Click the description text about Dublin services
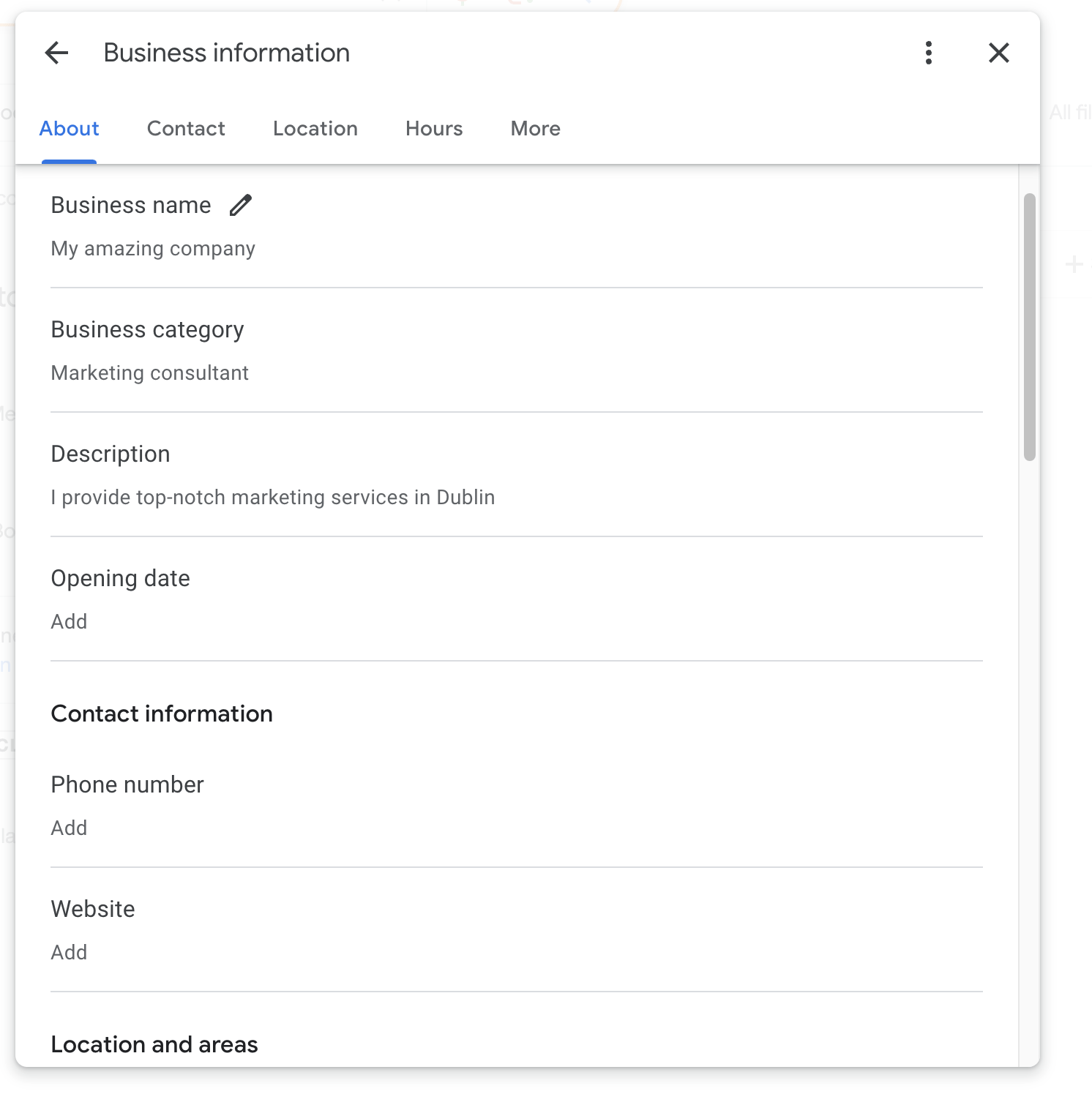The height and width of the screenshot is (1105, 1092). [272, 497]
